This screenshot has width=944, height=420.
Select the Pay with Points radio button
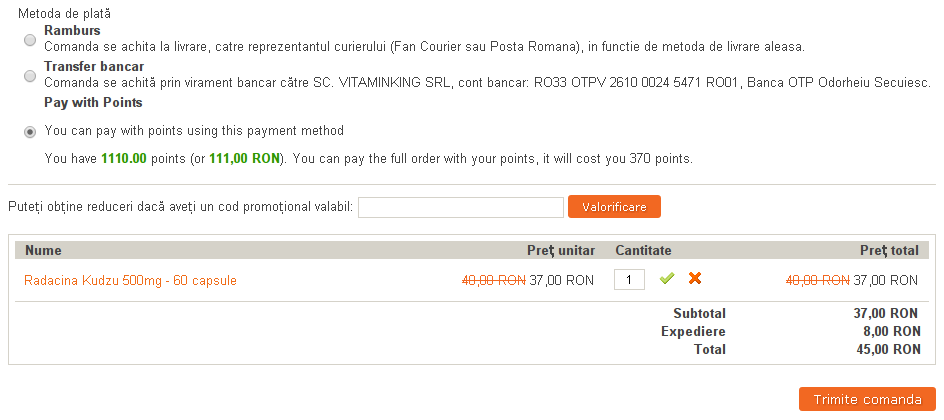click(30, 131)
